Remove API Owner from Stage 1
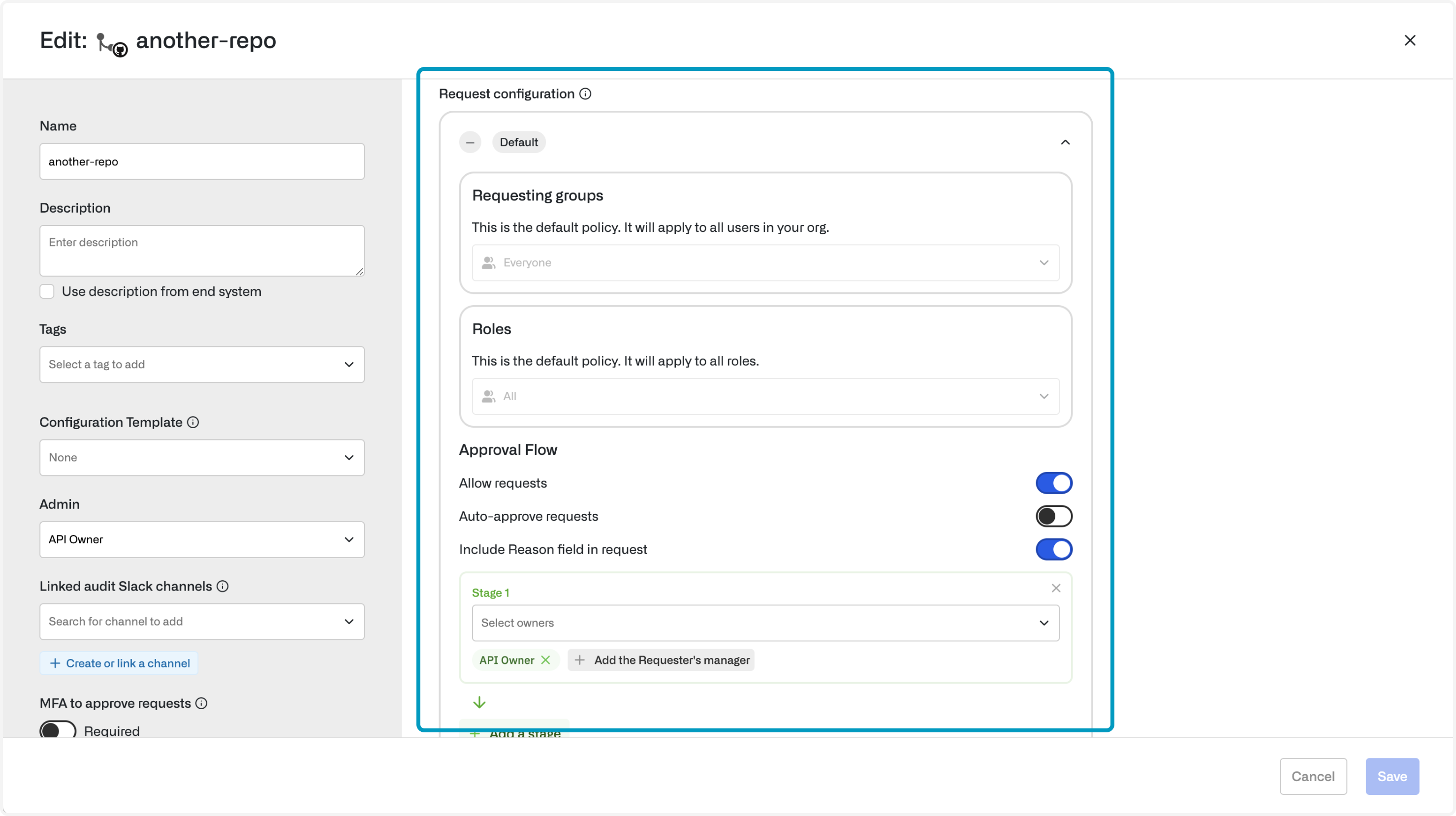The height and width of the screenshot is (816, 1456). coord(545,660)
